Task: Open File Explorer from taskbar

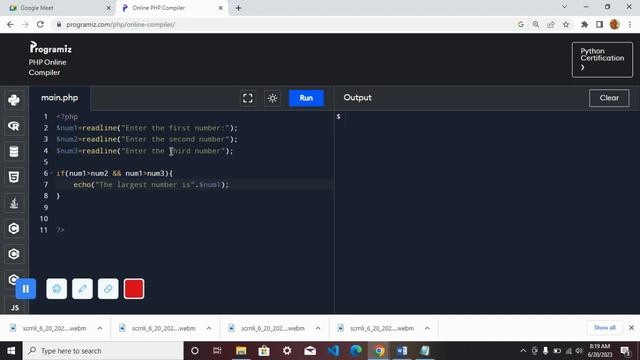Action: click(x=241, y=351)
